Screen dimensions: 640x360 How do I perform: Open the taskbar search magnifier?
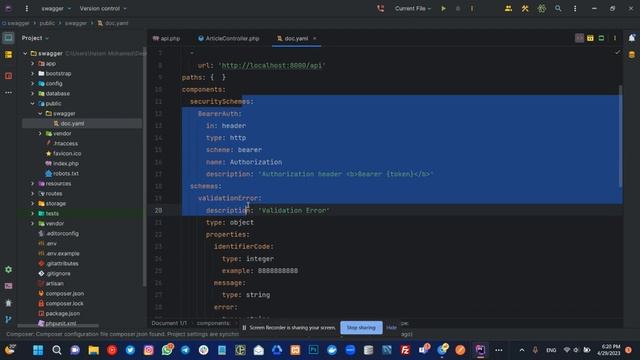(x=57, y=350)
